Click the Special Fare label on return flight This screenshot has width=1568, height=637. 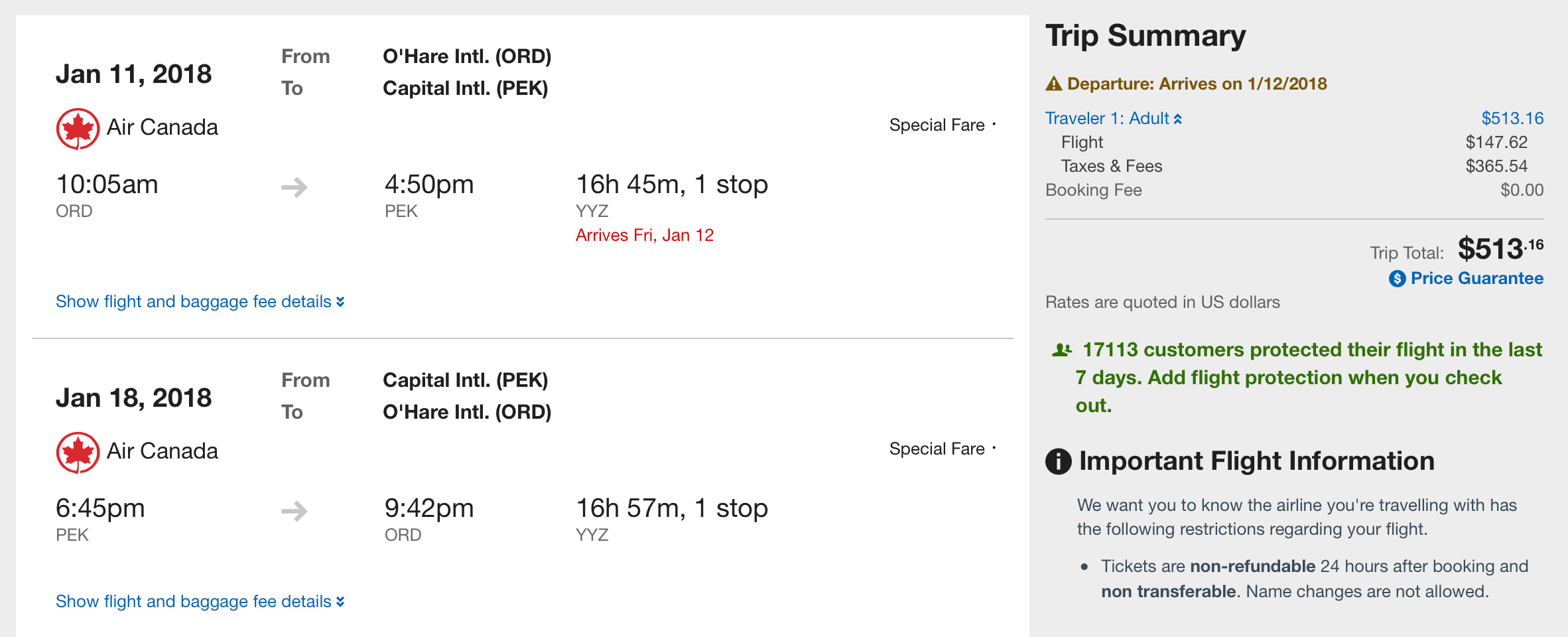click(x=937, y=449)
